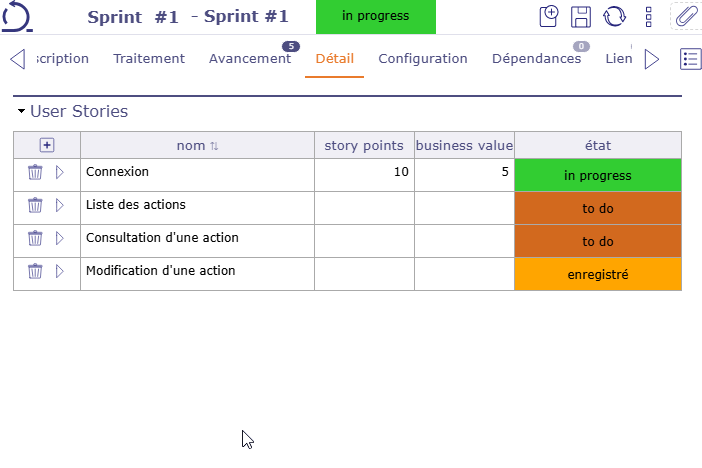
Task: Save the sprint with the floppy disk icon
Action: tap(580, 16)
